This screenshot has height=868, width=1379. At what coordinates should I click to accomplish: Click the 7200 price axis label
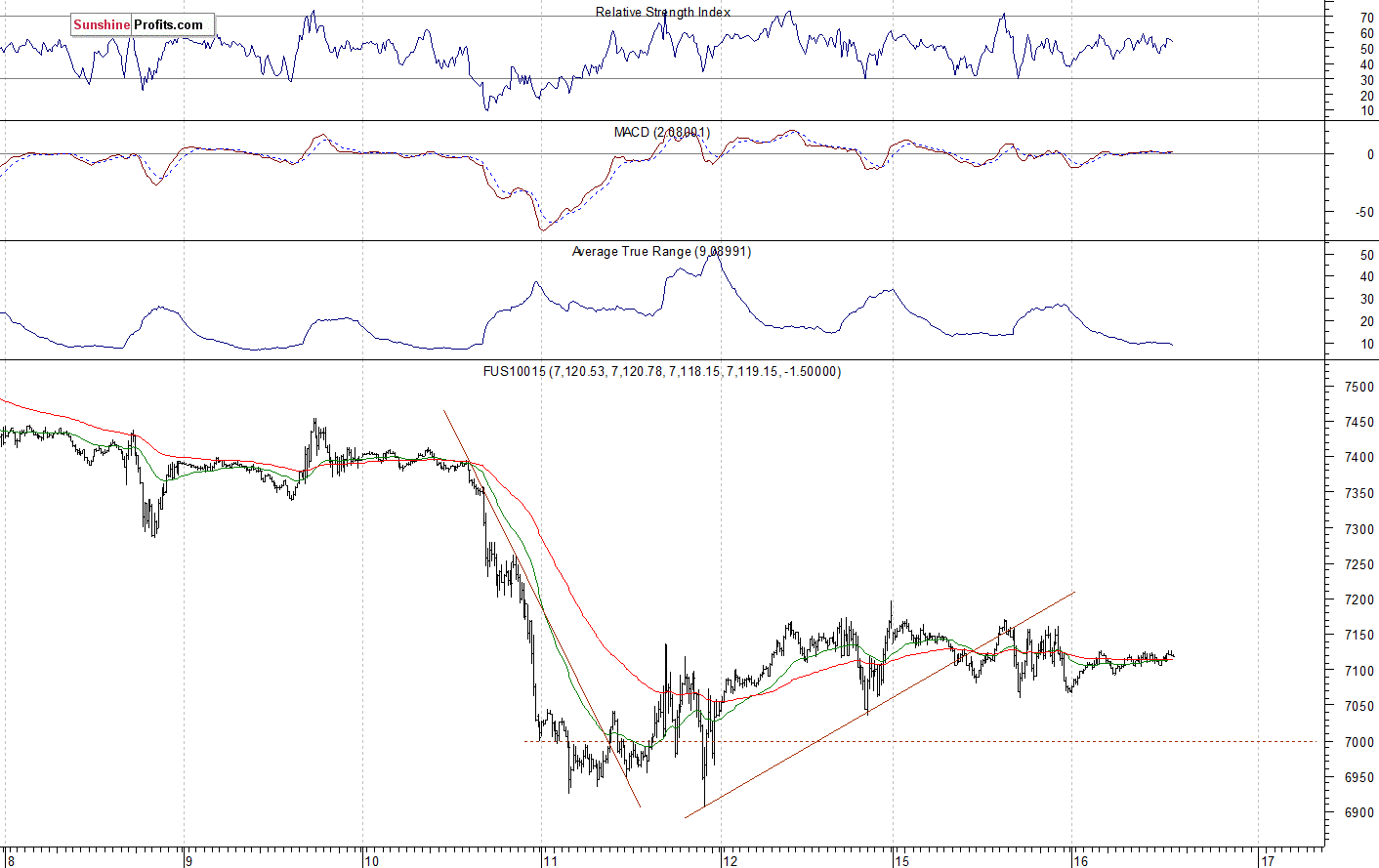point(1358,600)
